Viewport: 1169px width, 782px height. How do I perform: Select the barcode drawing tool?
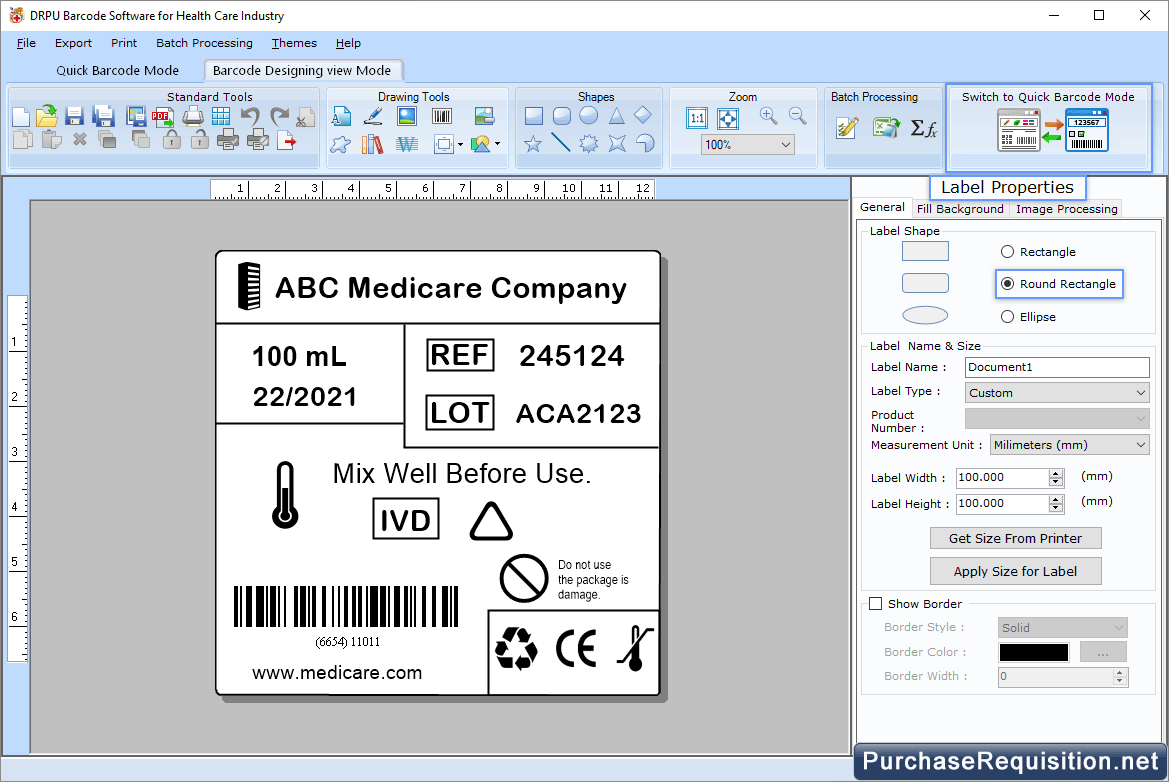click(442, 116)
